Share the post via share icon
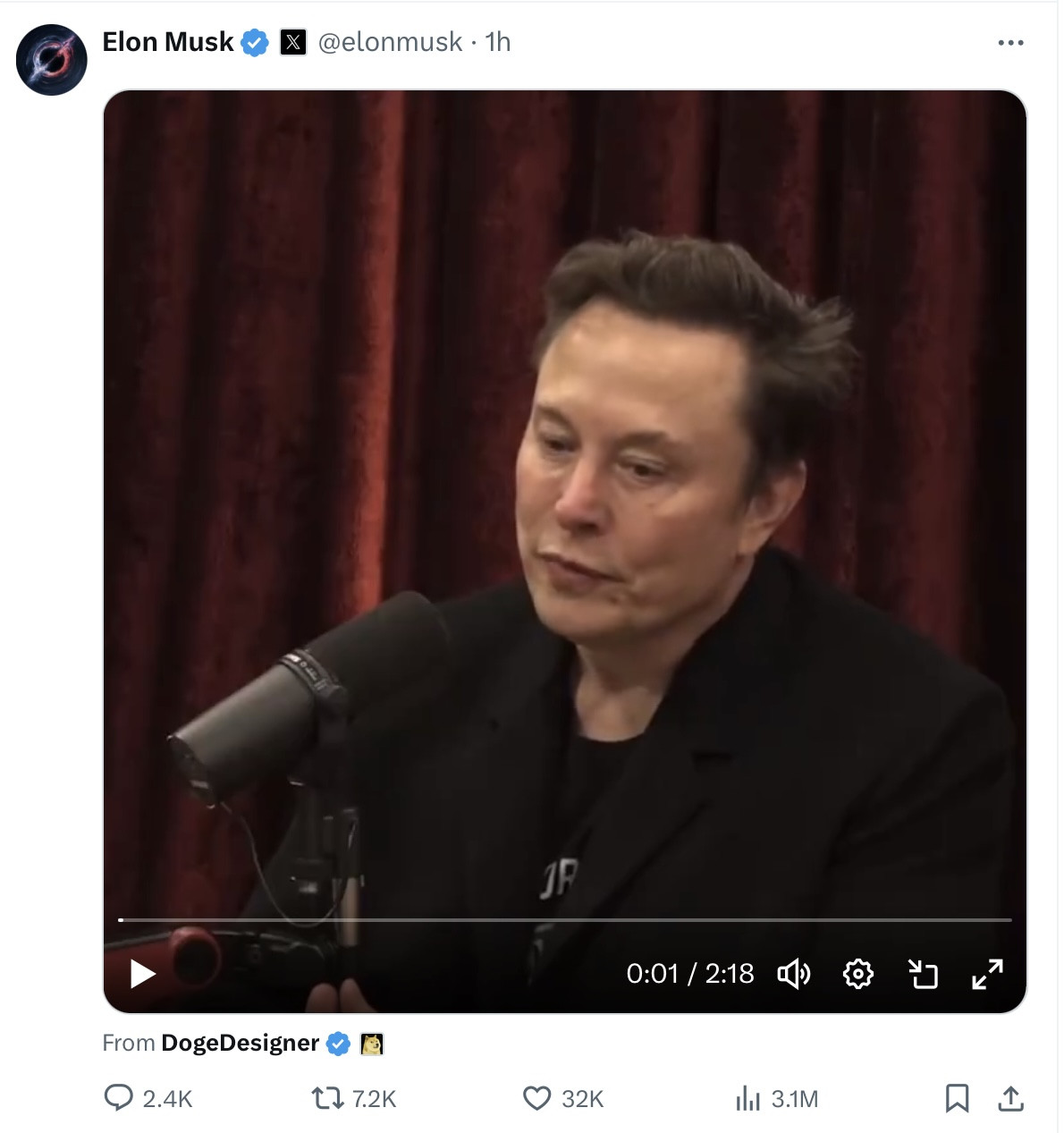 pyautogui.click(x=1010, y=1097)
